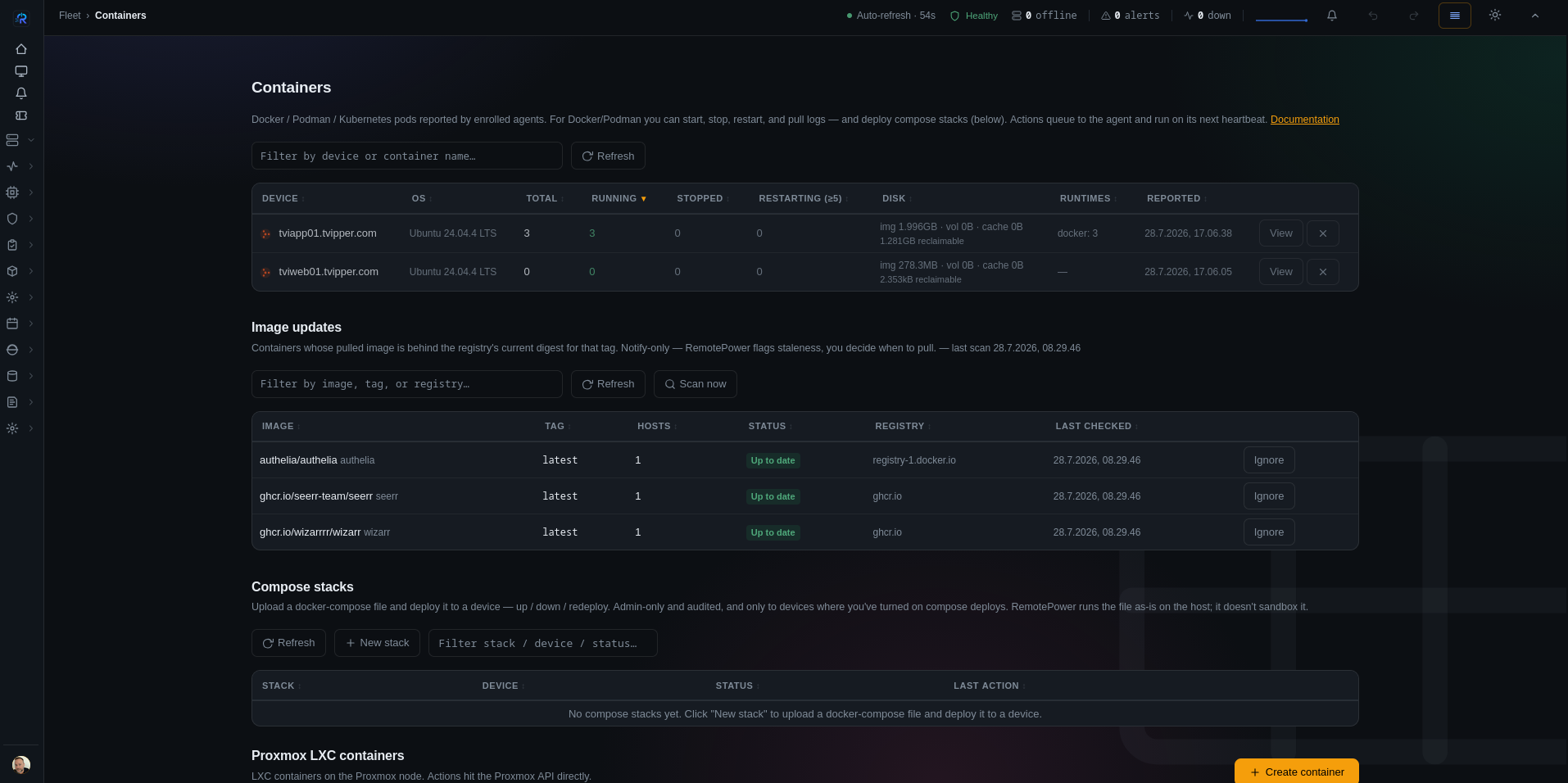Click Scan now for image updates
The height and width of the screenshot is (783, 1568).
[696, 384]
